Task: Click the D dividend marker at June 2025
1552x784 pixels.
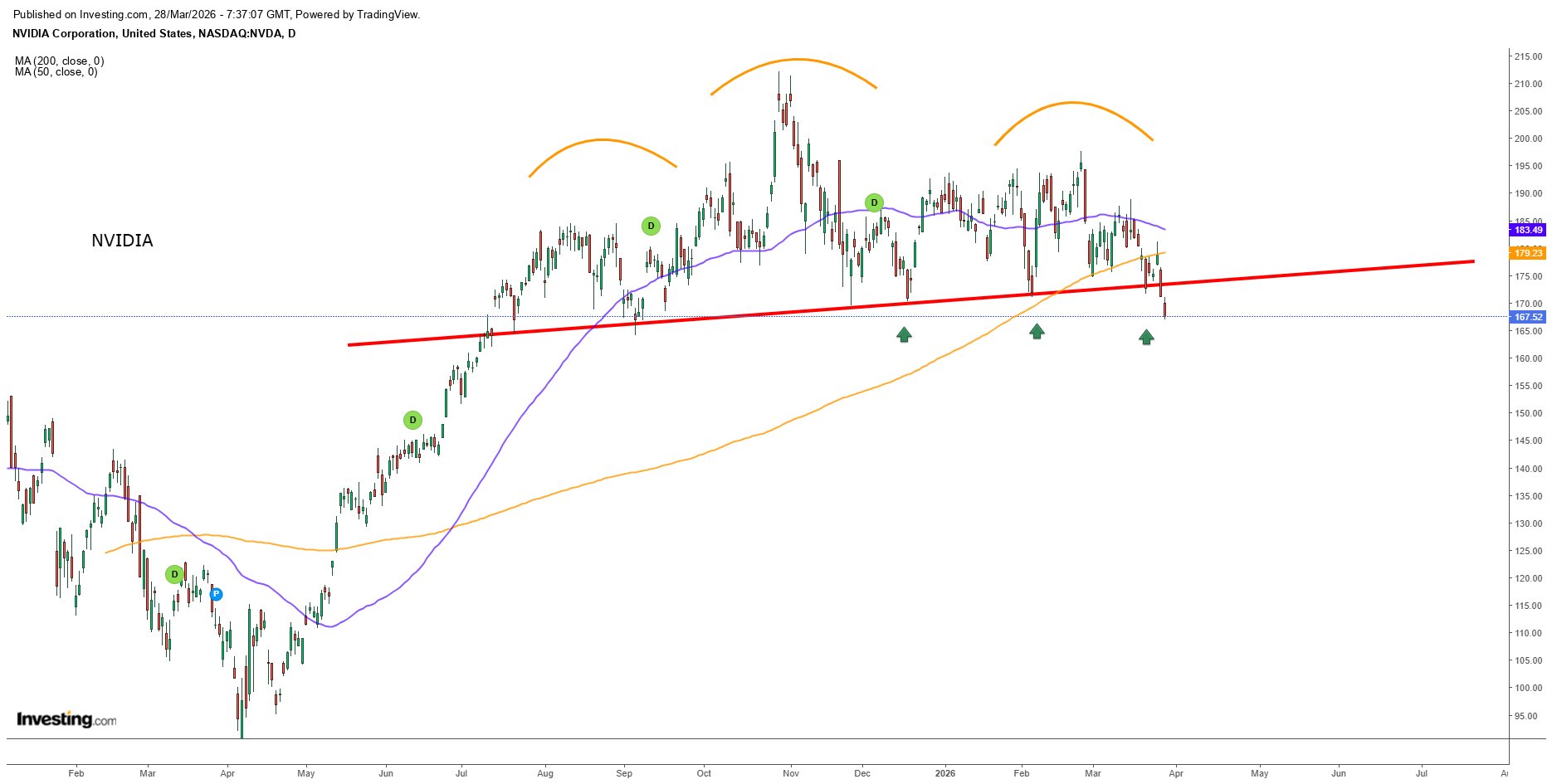Action: point(412,420)
